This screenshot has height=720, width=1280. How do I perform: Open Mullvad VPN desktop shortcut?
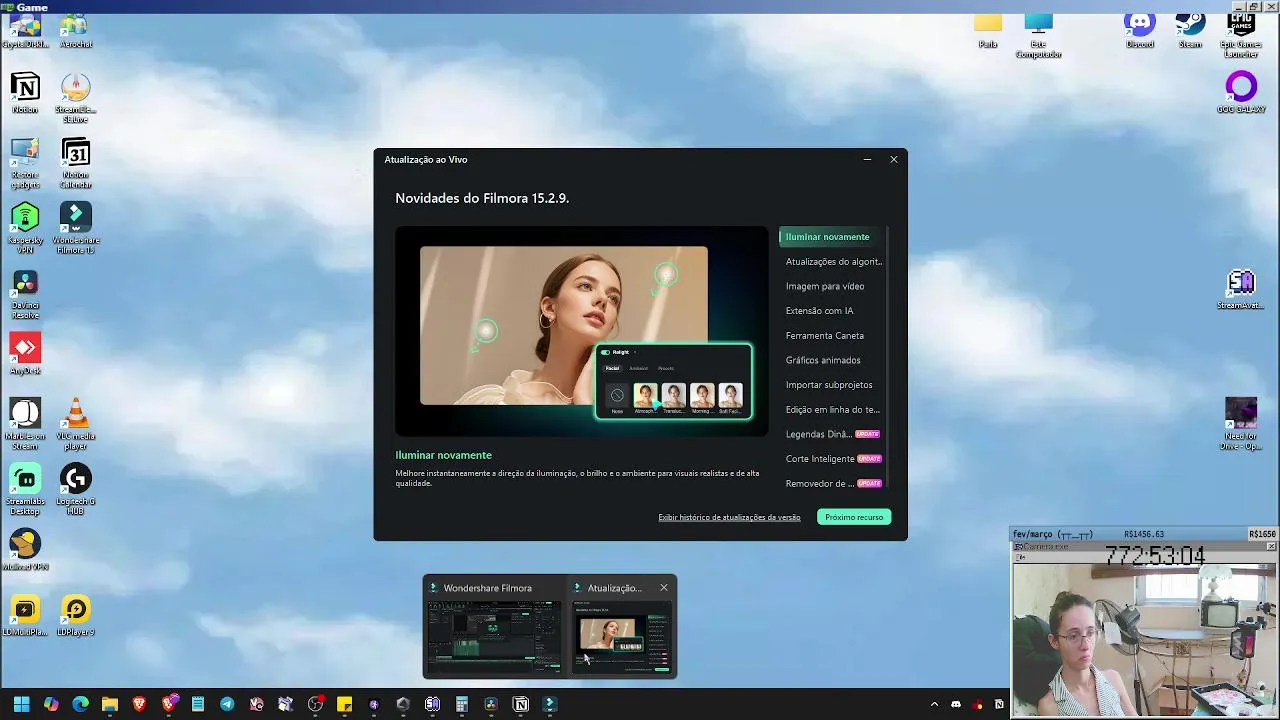tap(25, 550)
